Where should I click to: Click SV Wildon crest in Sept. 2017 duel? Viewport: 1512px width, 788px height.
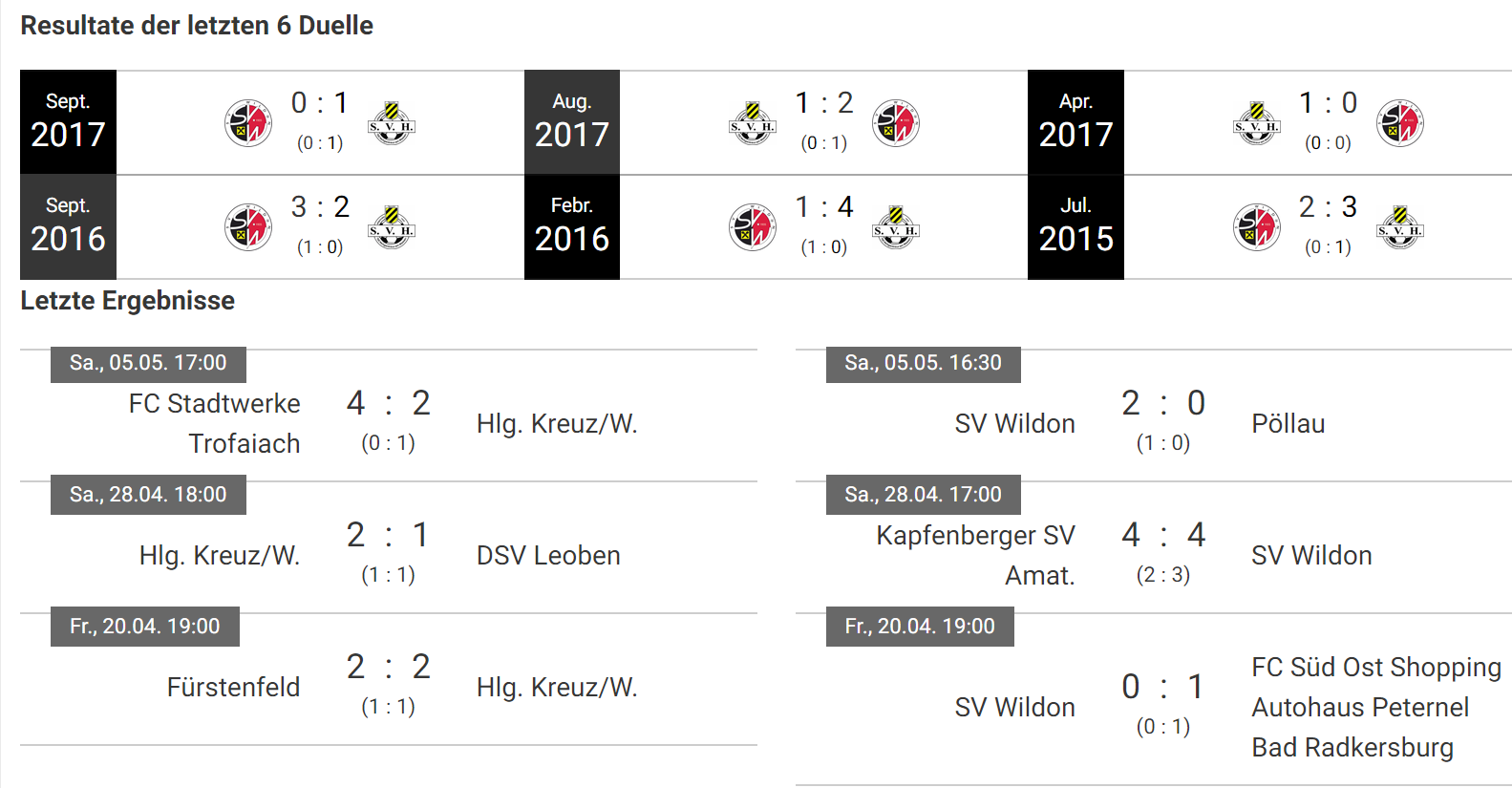click(248, 123)
